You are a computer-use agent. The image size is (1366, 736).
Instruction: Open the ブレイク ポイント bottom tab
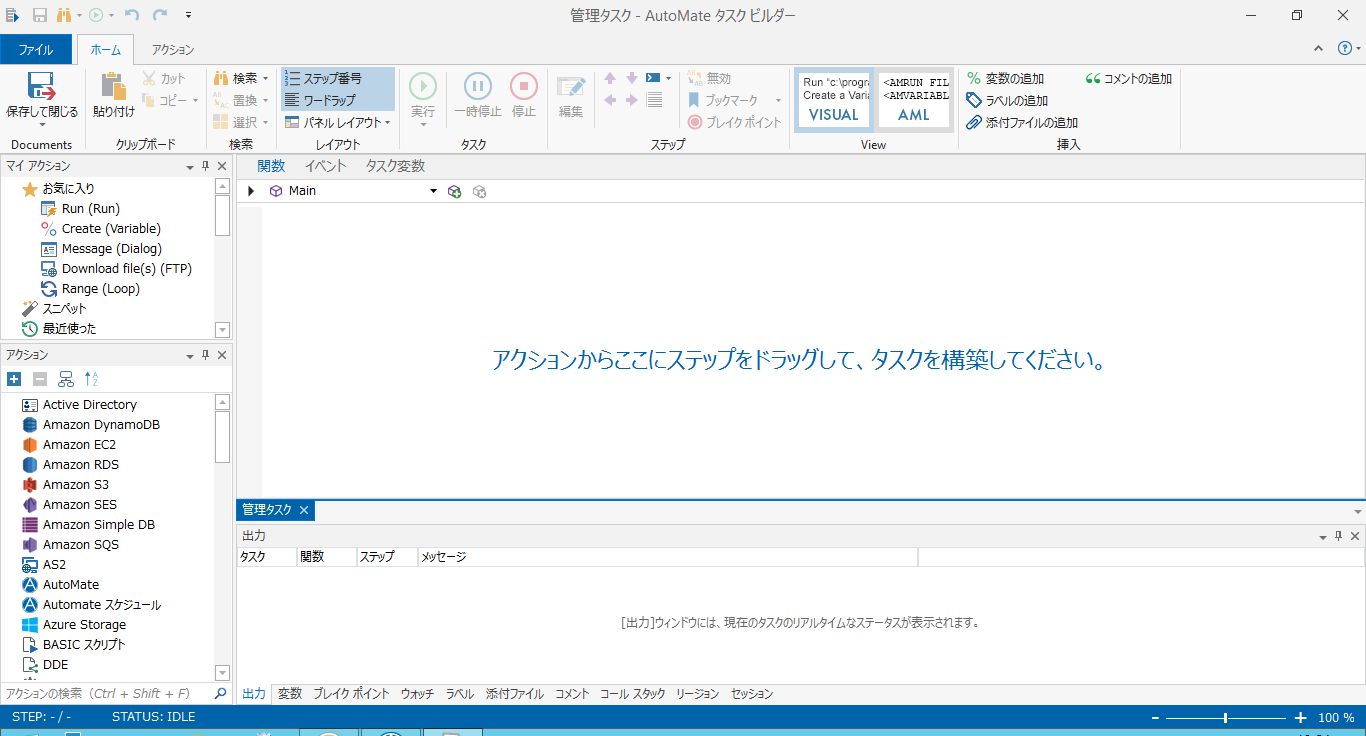(x=351, y=693)
